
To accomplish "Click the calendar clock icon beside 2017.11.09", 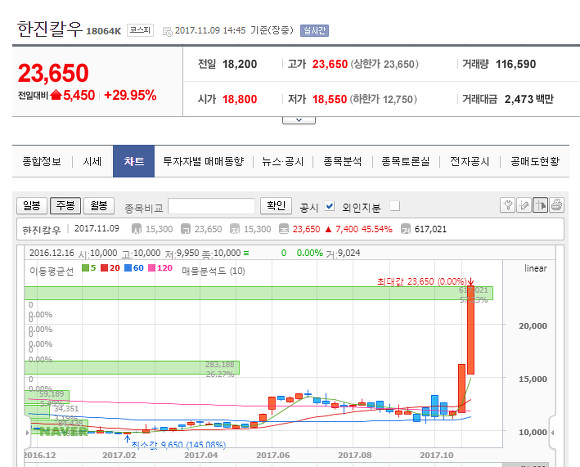I will pyautogui.click(x=168, y=32).
